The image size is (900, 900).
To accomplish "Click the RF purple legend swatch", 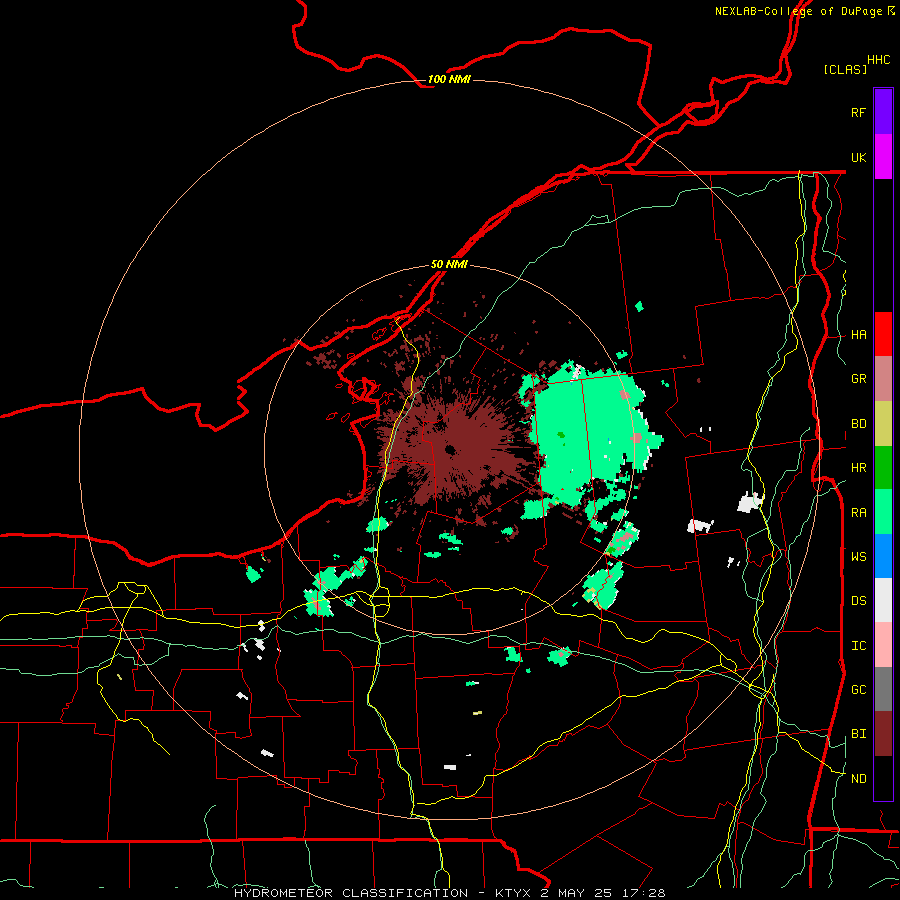I will [x=883, y=112].
